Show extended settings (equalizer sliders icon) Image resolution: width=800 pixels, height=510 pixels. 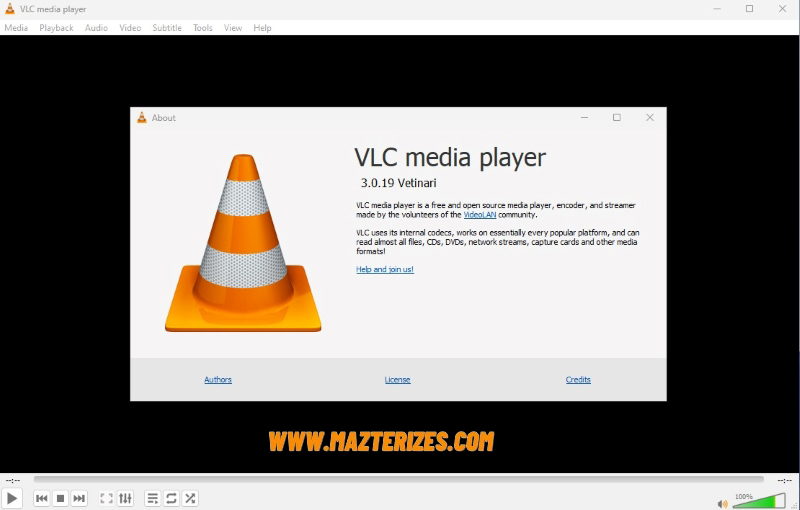tap(125, 498)
